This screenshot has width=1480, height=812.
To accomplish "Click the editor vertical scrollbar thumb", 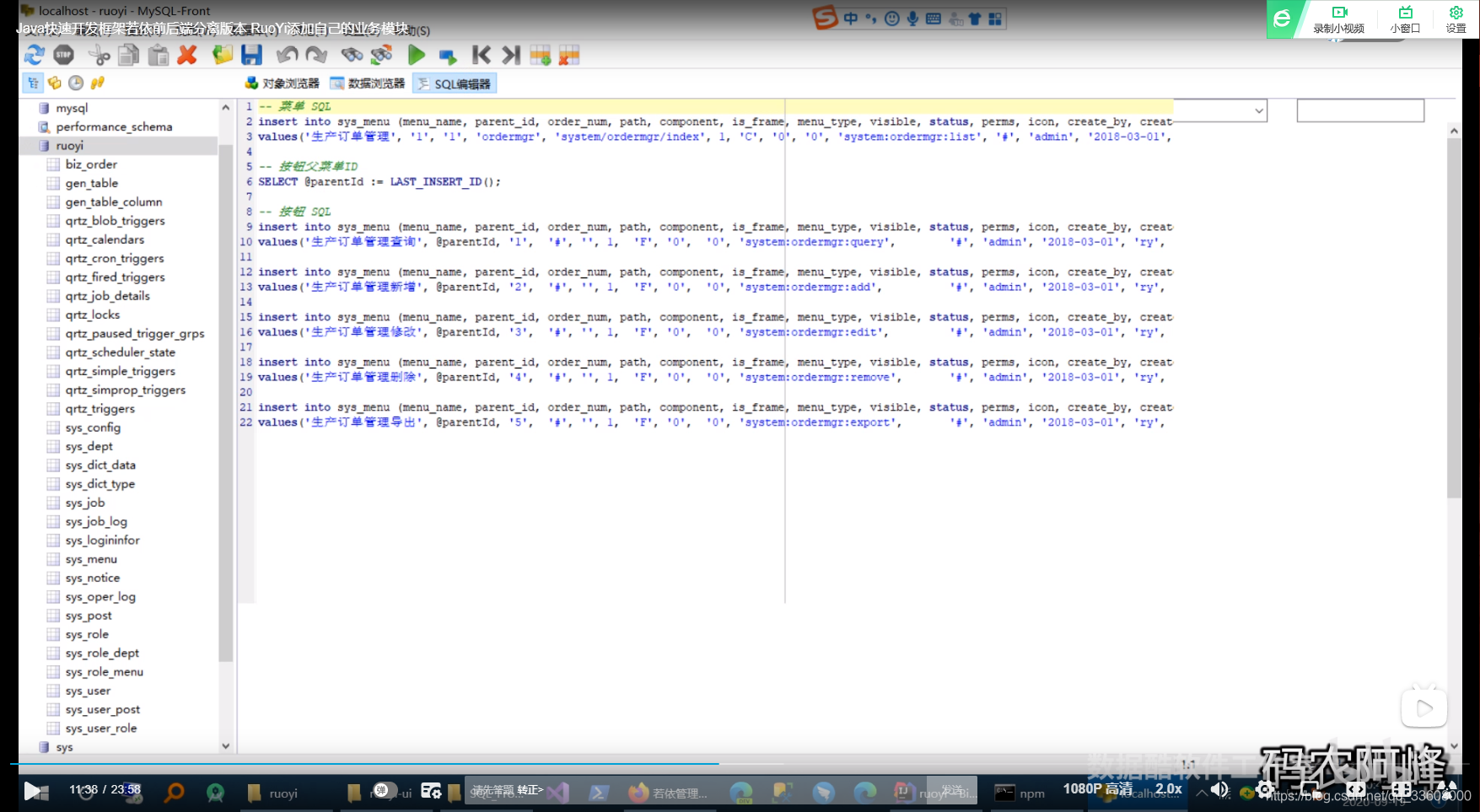I will click(1454, 318).
